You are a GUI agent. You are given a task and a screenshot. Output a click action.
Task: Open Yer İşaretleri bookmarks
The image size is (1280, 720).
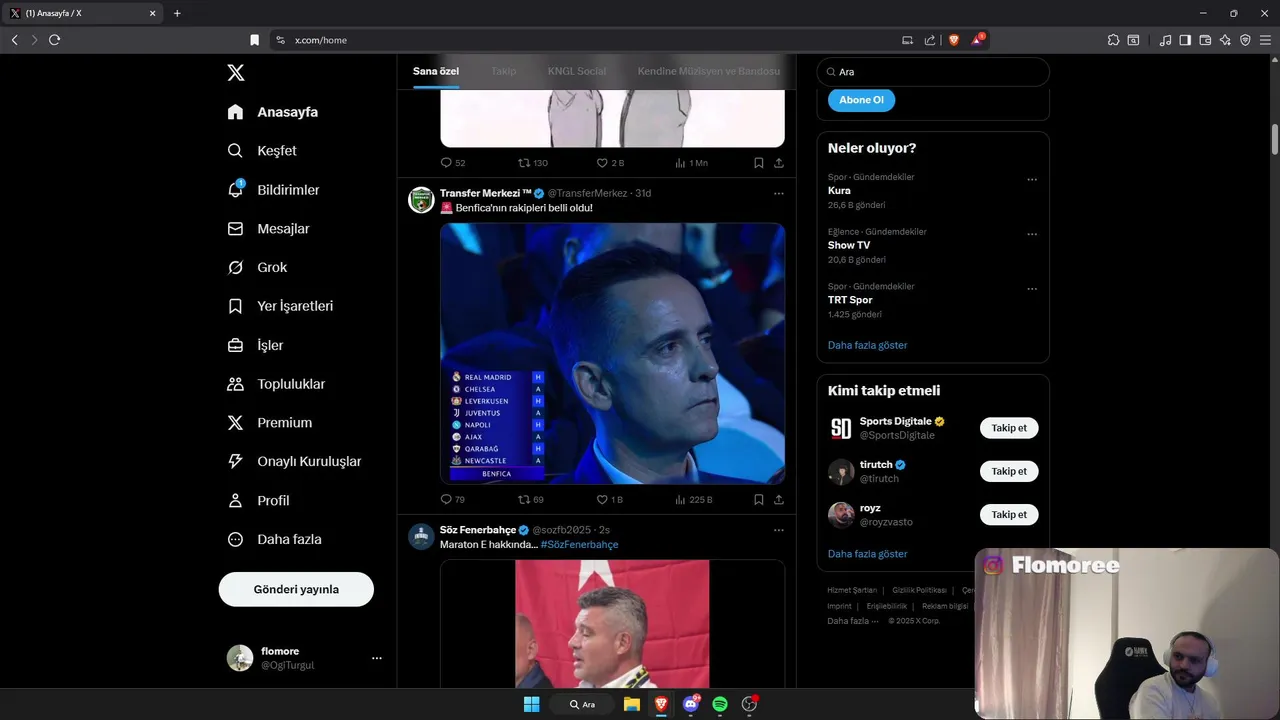pos(280,306)
